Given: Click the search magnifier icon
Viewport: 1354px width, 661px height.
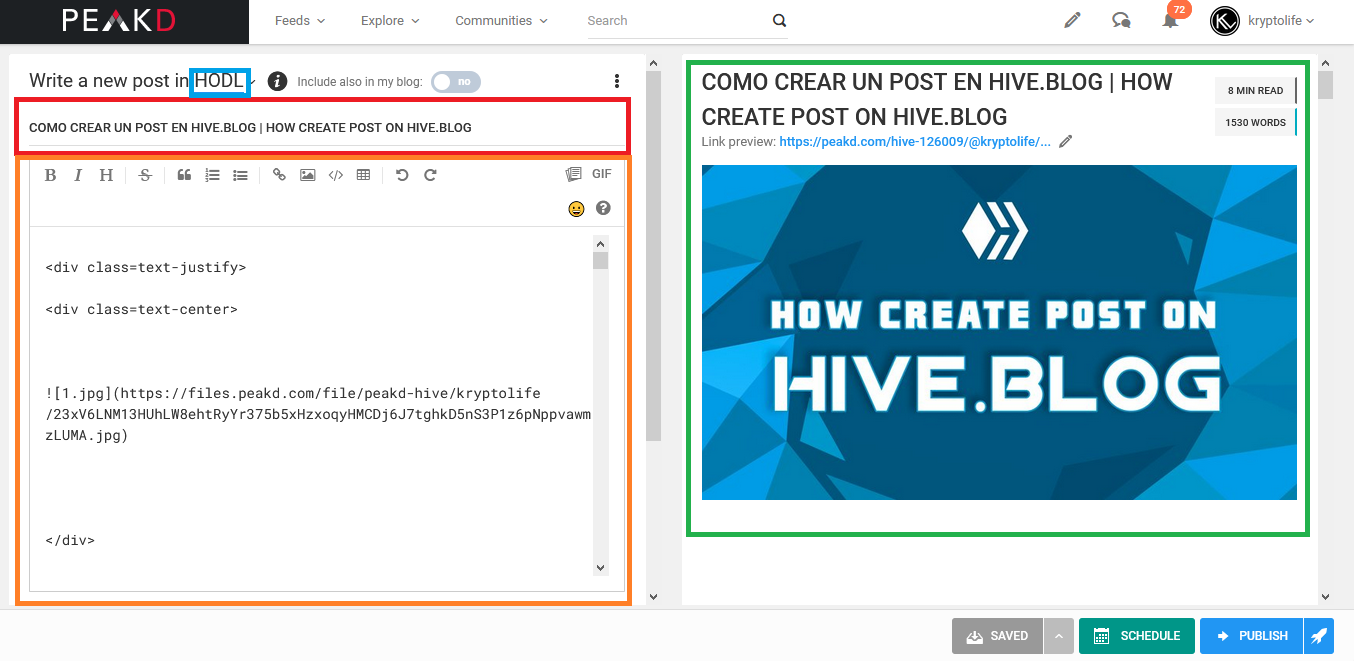Looking at the screenshot, I should (x=780, y=20).
